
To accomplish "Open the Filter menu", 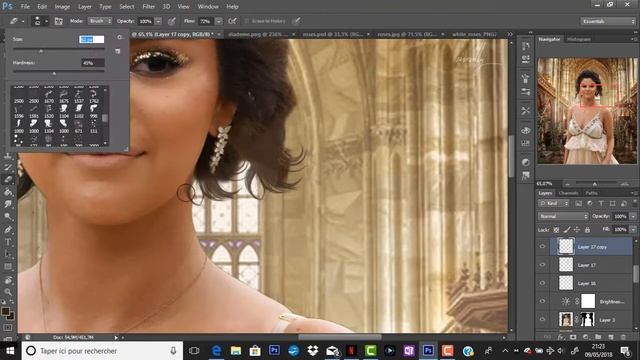I will pyautogui.click(x=149, y=7).
